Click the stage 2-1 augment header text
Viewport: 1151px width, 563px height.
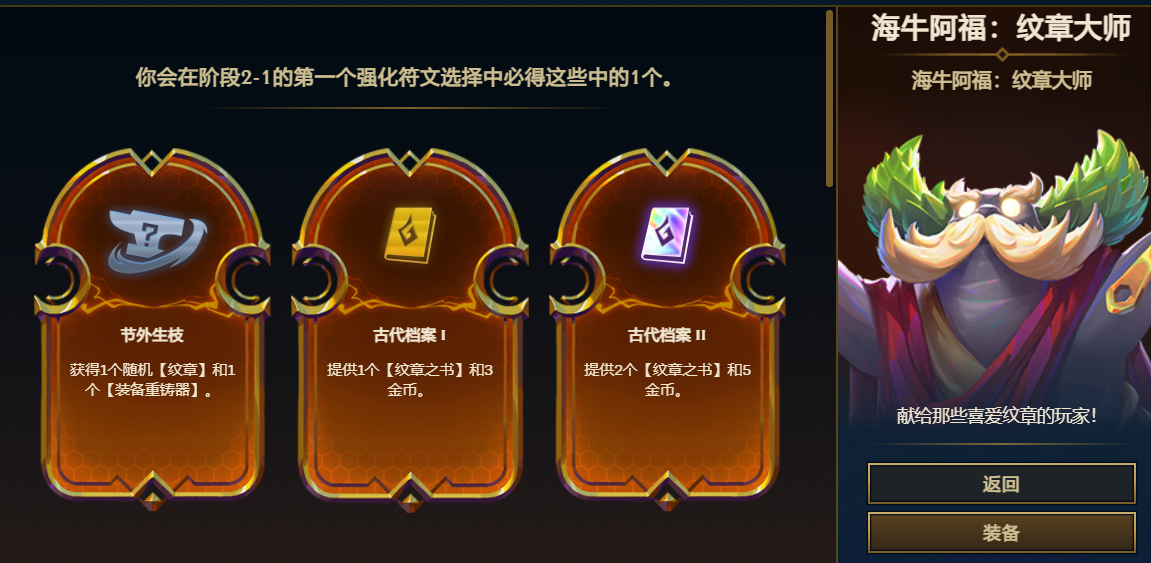[x=404, y=77]
